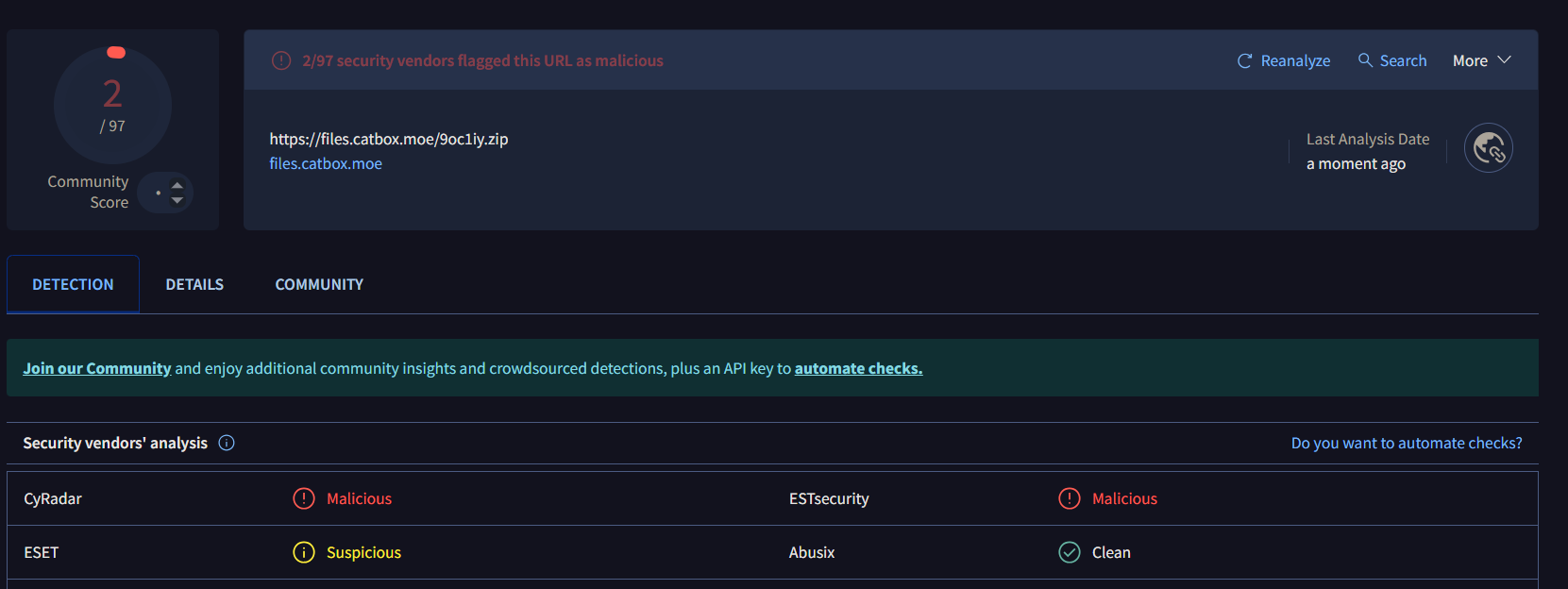Click the Abusix clean checkmark icon
Screen dimensions: 1568x589
1070,552
